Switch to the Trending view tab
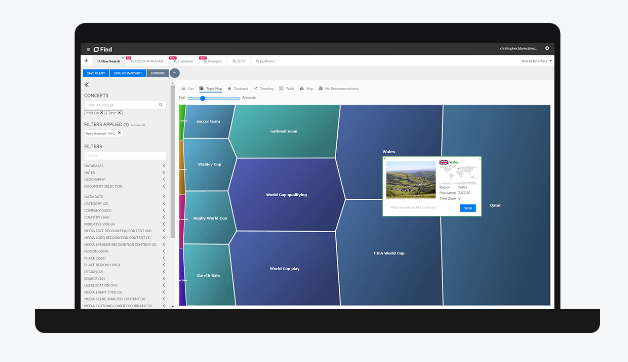 pyautogui.click(x=264, y=88)
